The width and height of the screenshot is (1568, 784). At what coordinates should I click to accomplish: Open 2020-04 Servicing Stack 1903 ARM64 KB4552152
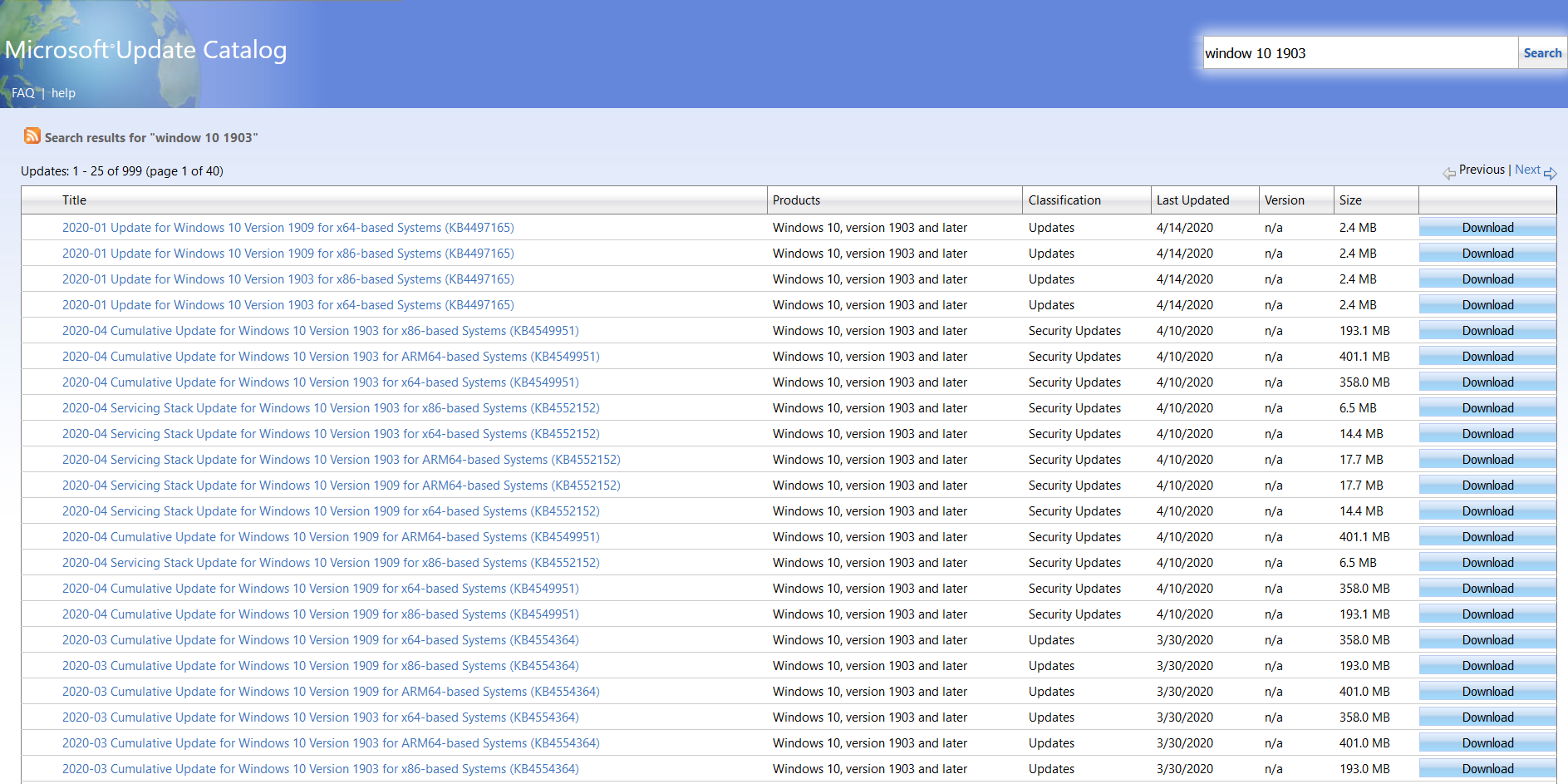point(341,460)
